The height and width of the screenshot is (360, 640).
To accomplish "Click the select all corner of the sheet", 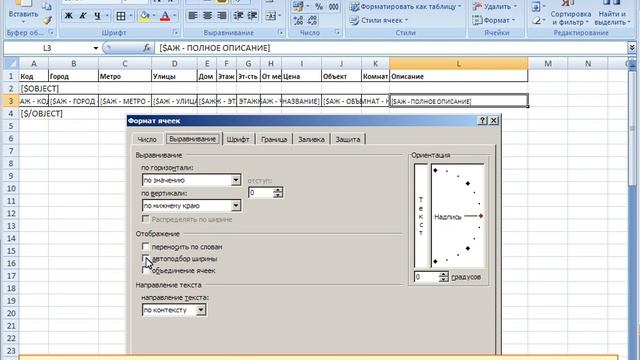I will coord(11,63).
